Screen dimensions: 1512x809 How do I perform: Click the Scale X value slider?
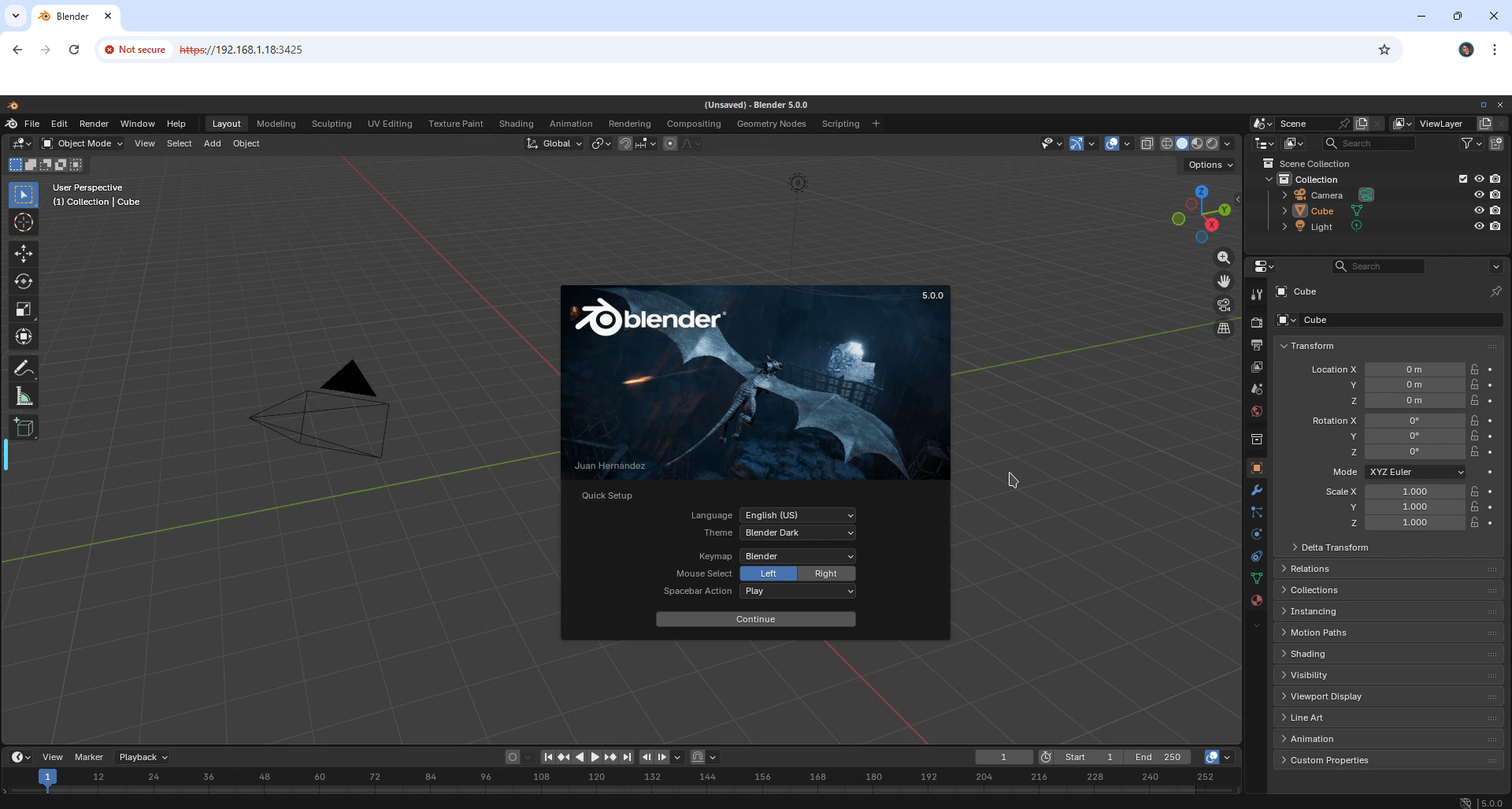(x=1416, y=491)
